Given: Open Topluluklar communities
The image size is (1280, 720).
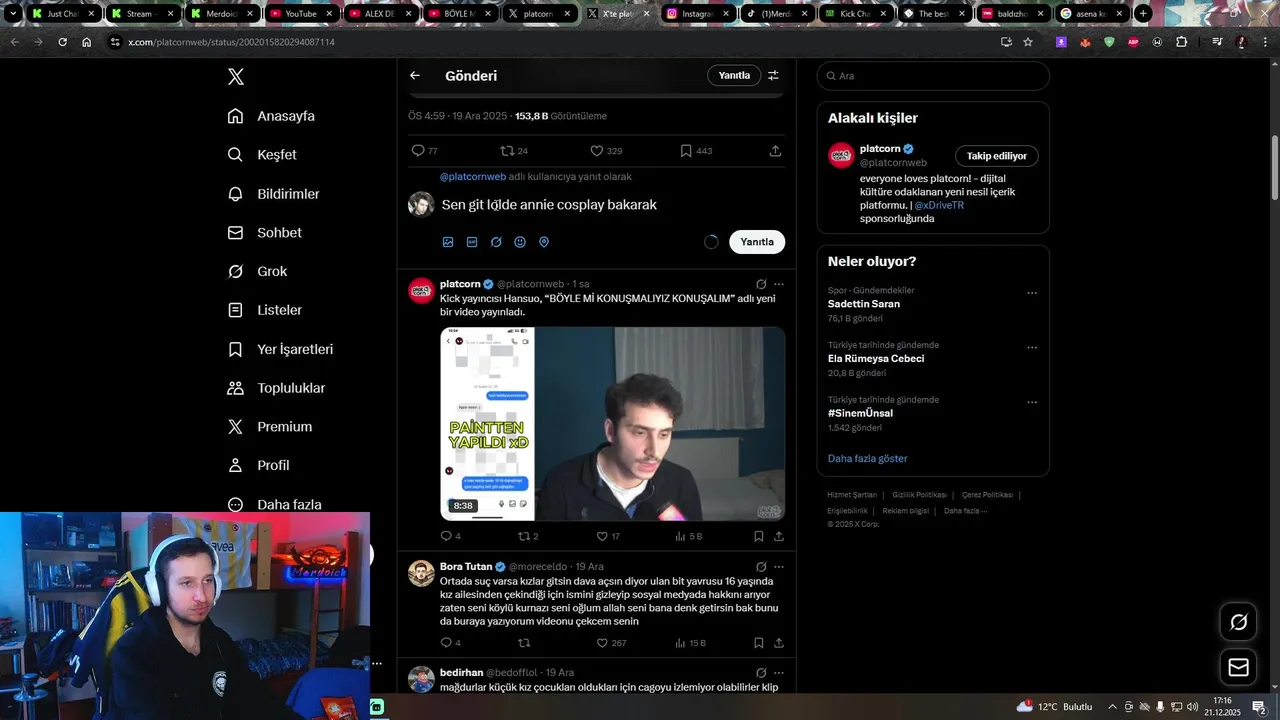Looking at the screenshot, I should [276, 388].
